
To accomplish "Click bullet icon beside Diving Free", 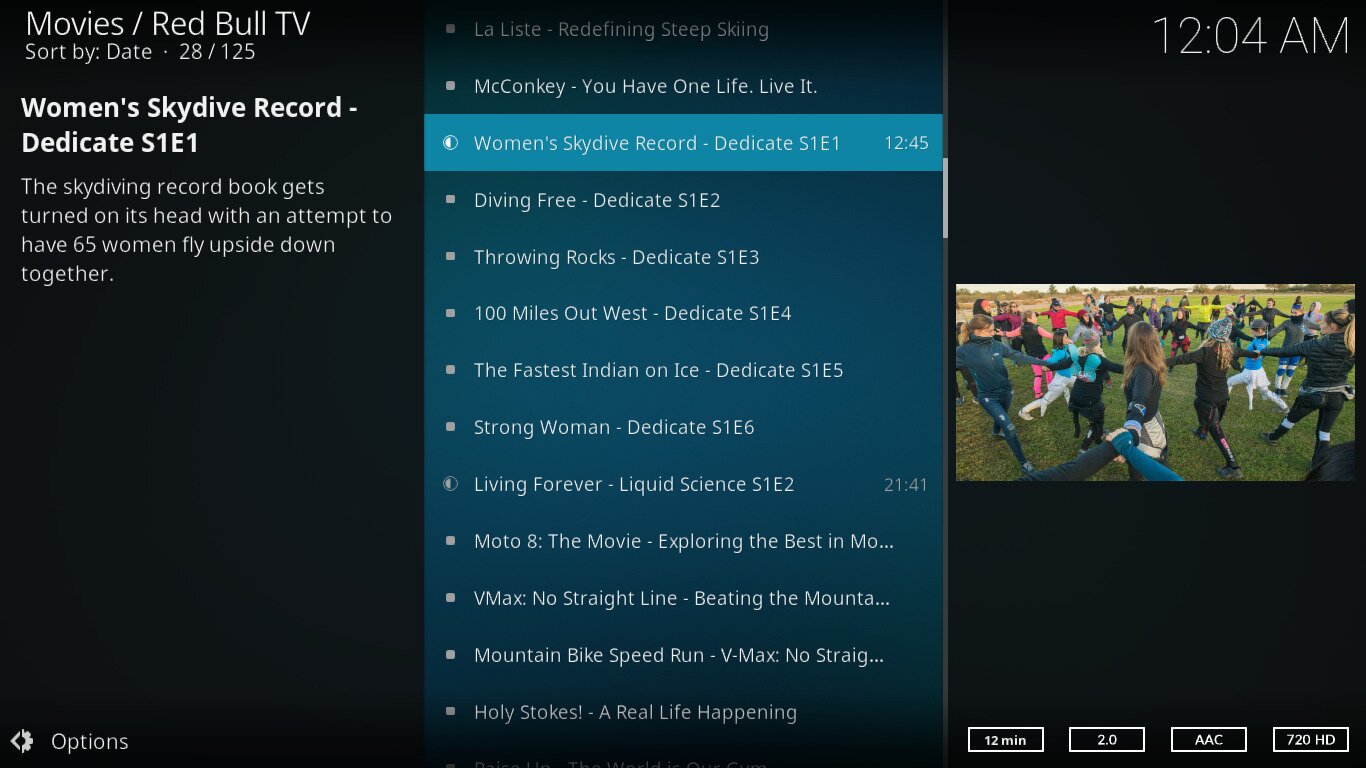I will [451, 200].
